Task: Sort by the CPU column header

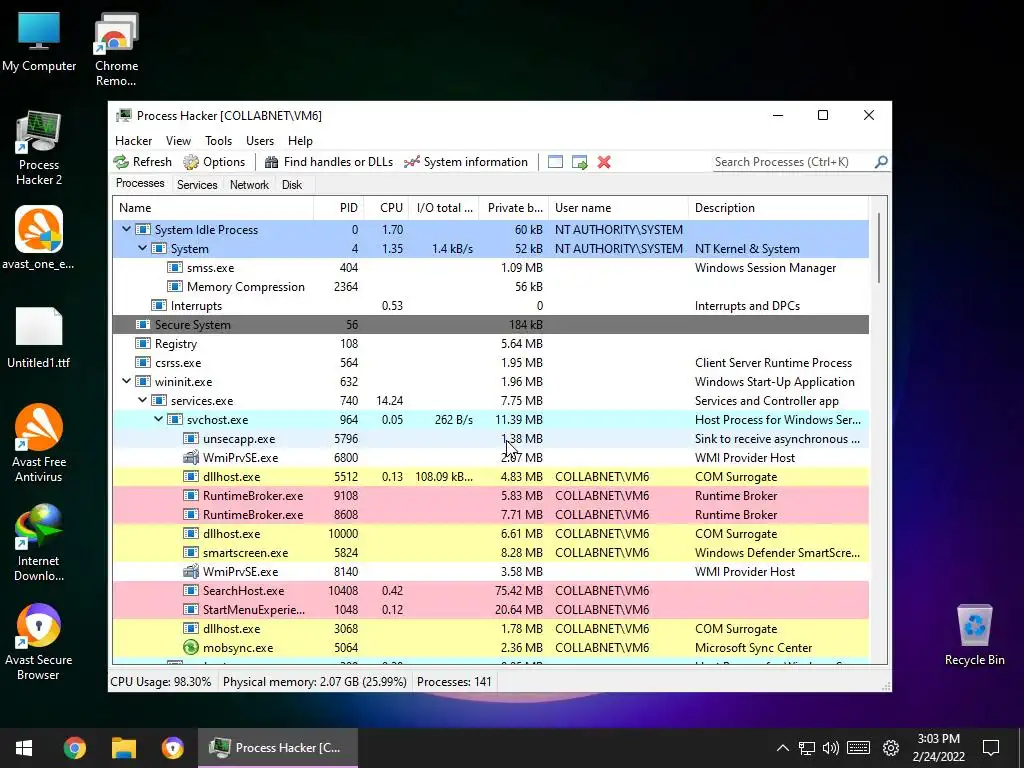Action: point(386,208)
